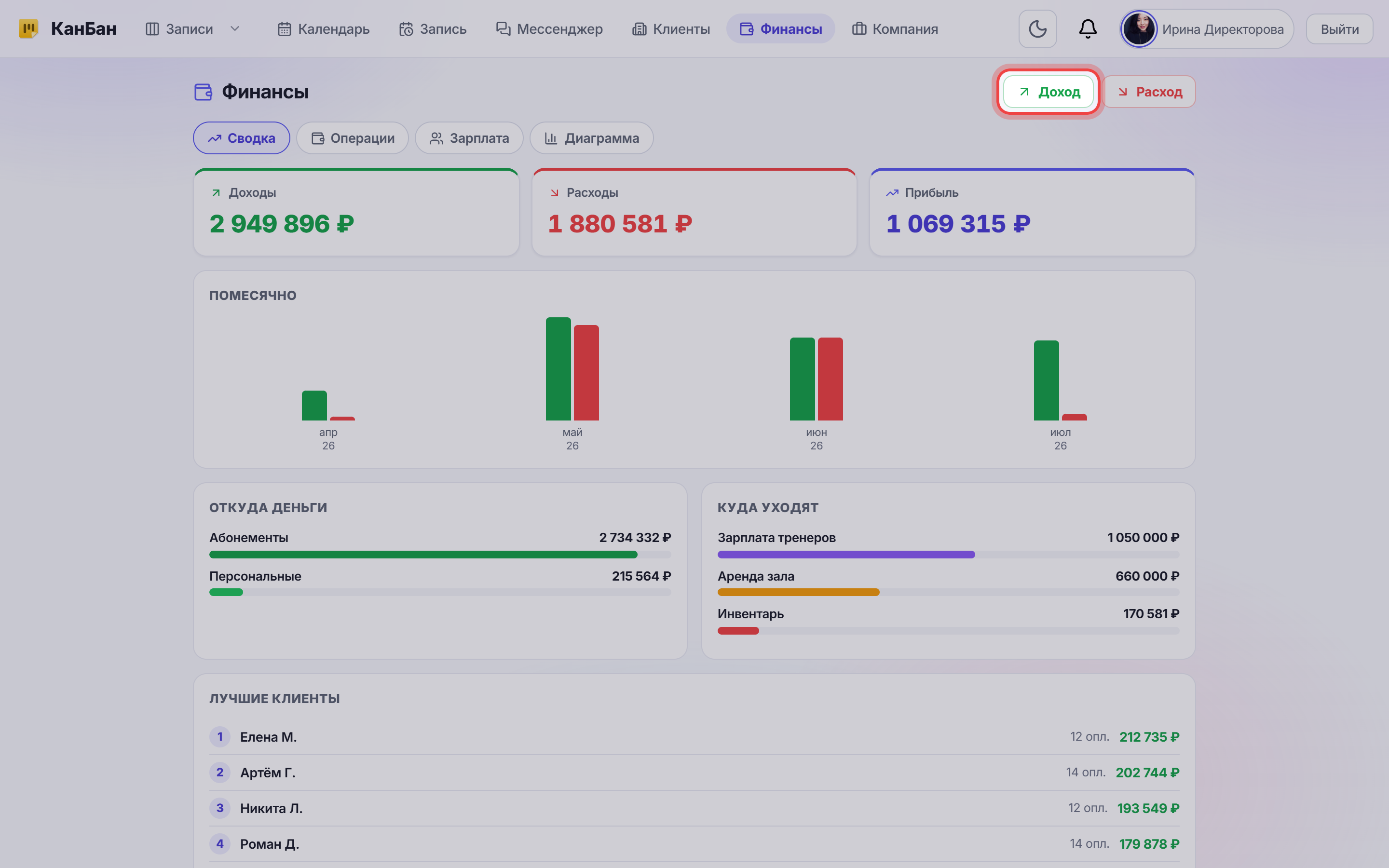The width and height of the screenshot is (1389, 868).
Task: Switch to the Зарплата tab
Action: point(469,138)
